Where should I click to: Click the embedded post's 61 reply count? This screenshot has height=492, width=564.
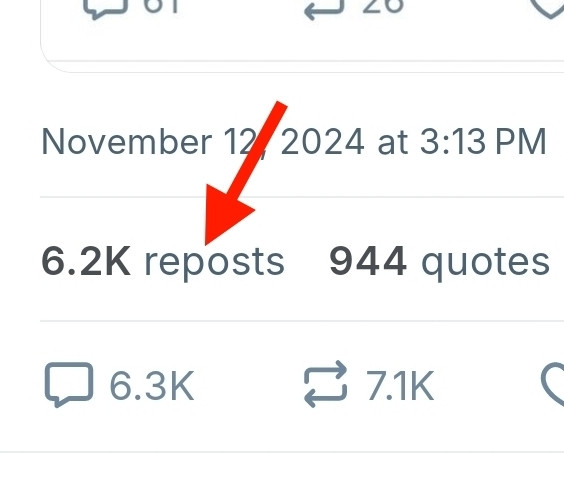tap(160, 6)
